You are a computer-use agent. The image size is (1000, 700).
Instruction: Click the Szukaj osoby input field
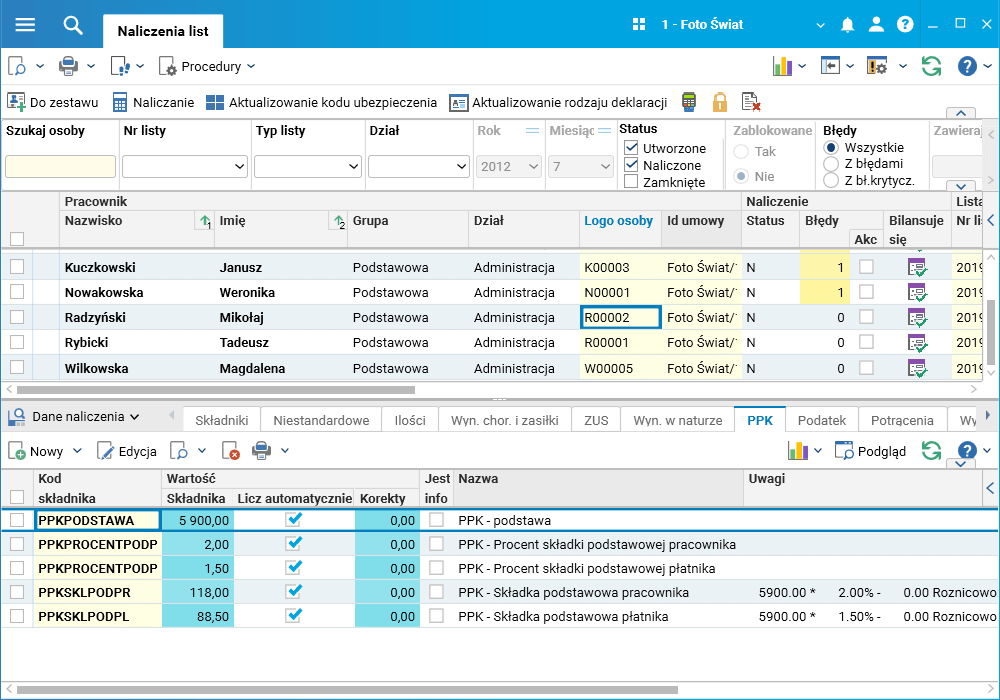click(60, 166)
